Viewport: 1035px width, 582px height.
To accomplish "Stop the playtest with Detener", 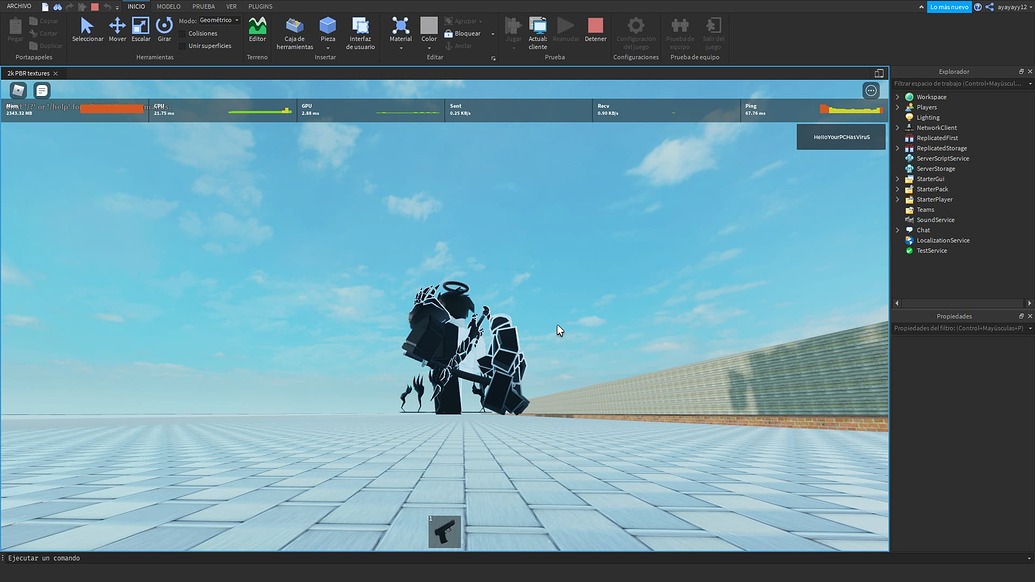I will coord(595,30).
